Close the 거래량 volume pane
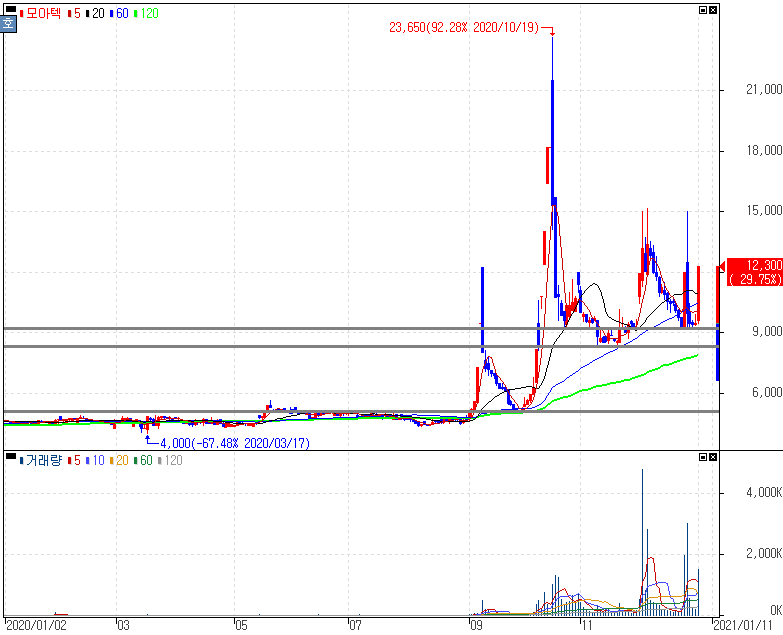This screenshot has width=783, height=635. click(713, 457)
